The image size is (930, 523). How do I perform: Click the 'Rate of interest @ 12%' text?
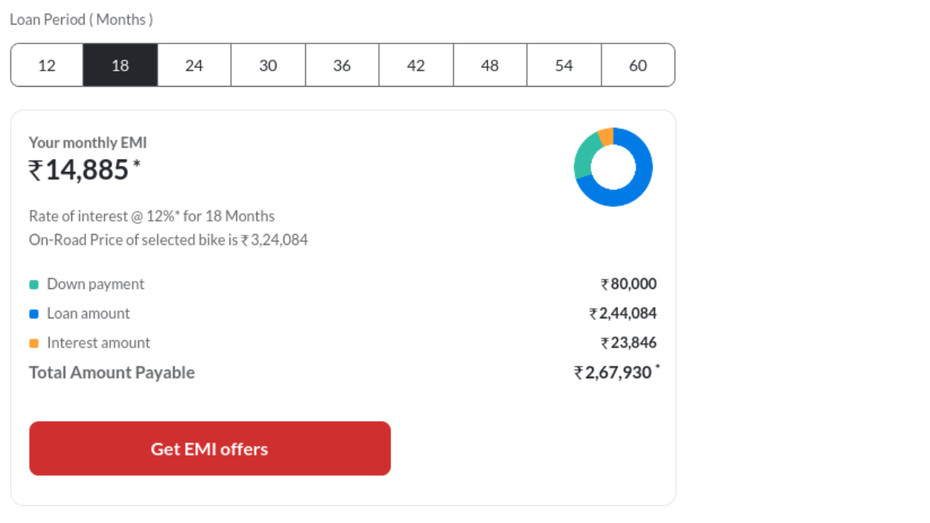pyautogui.click(x=152, y=216)
